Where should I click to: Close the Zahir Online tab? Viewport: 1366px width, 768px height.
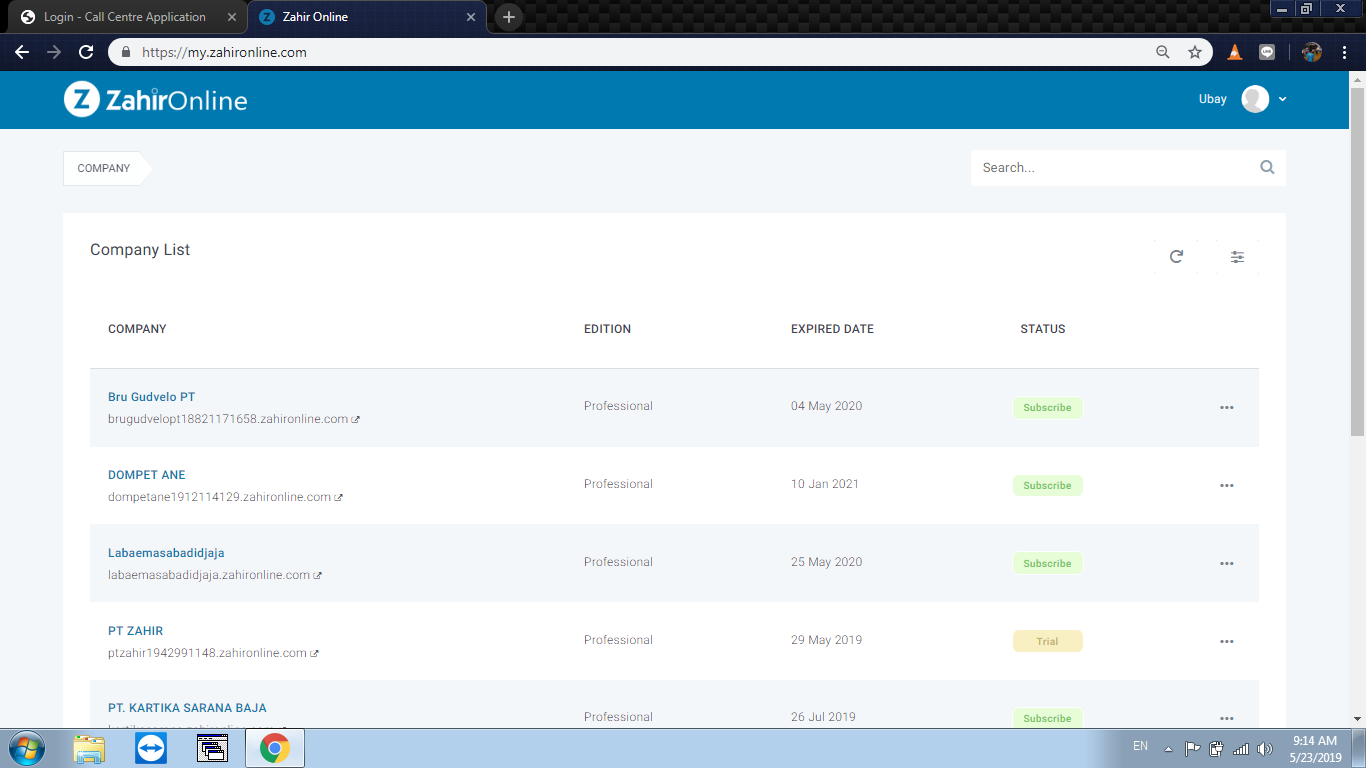[x=471, y=17]
